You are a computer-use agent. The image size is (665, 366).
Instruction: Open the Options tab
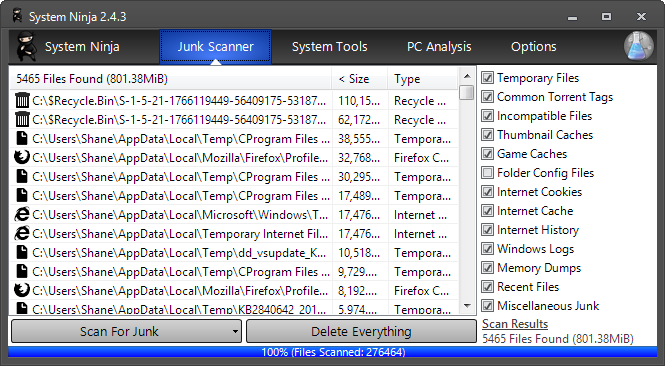(x=534, y=47)
